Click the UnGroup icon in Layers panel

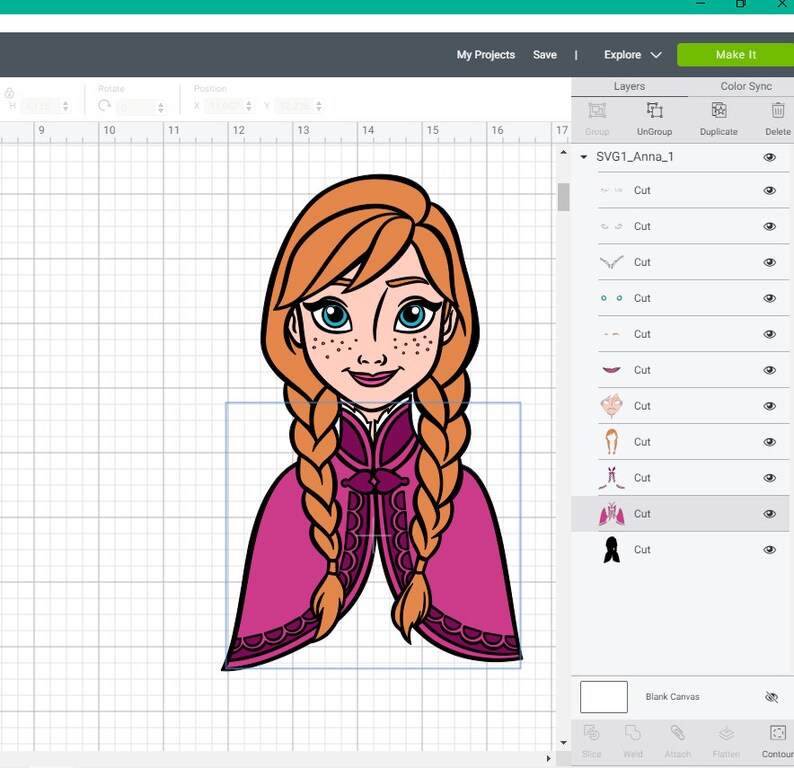(654, 110)
